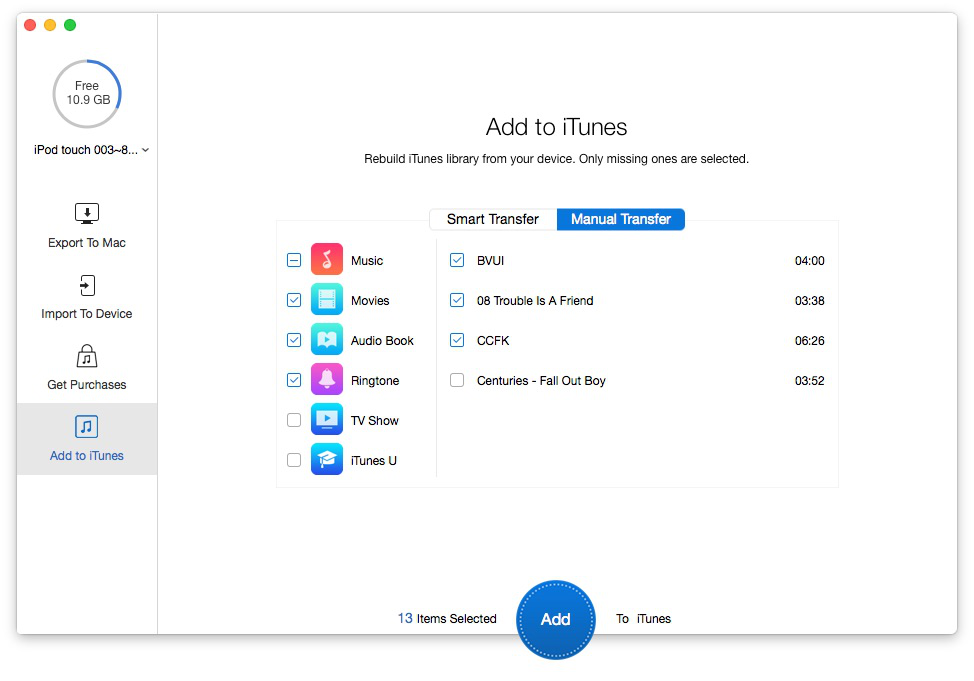Viewport: 974px width, 681px height.
Task: Click the iPod touch 003~8... device name
Action: [x=86, y=150]
